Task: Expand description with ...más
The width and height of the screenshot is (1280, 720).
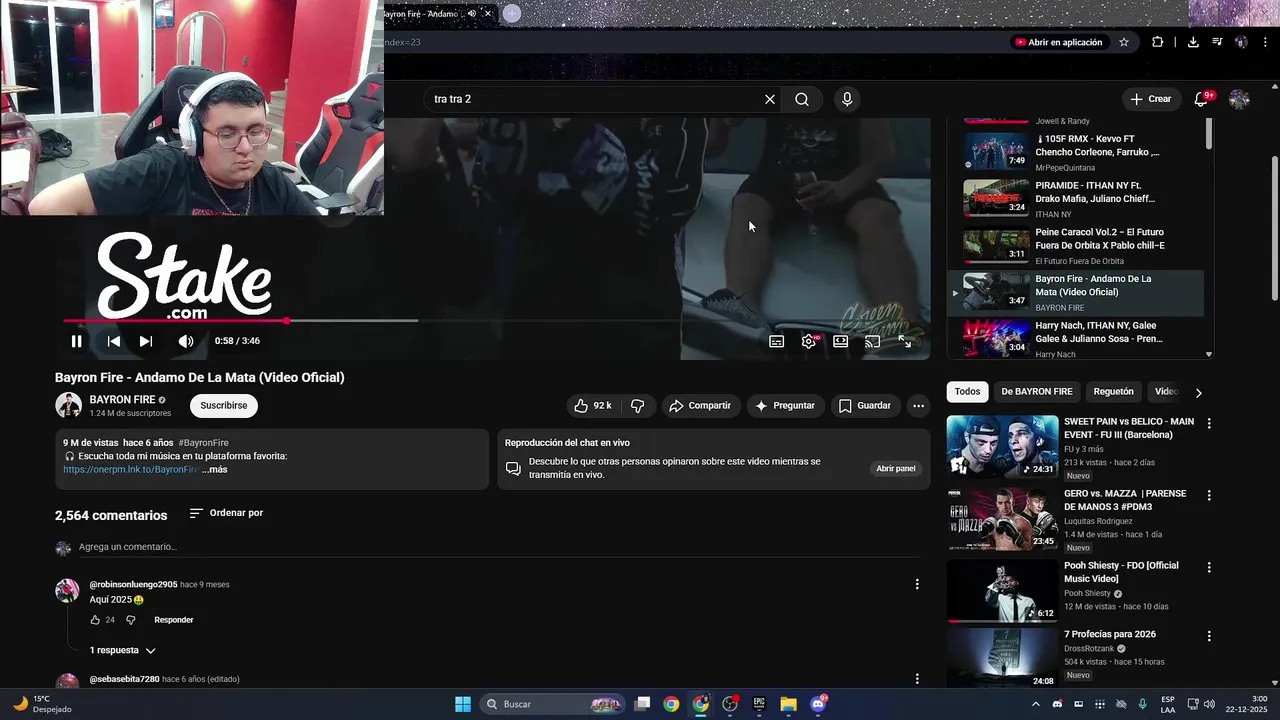Action: click(x=214, y=469)
